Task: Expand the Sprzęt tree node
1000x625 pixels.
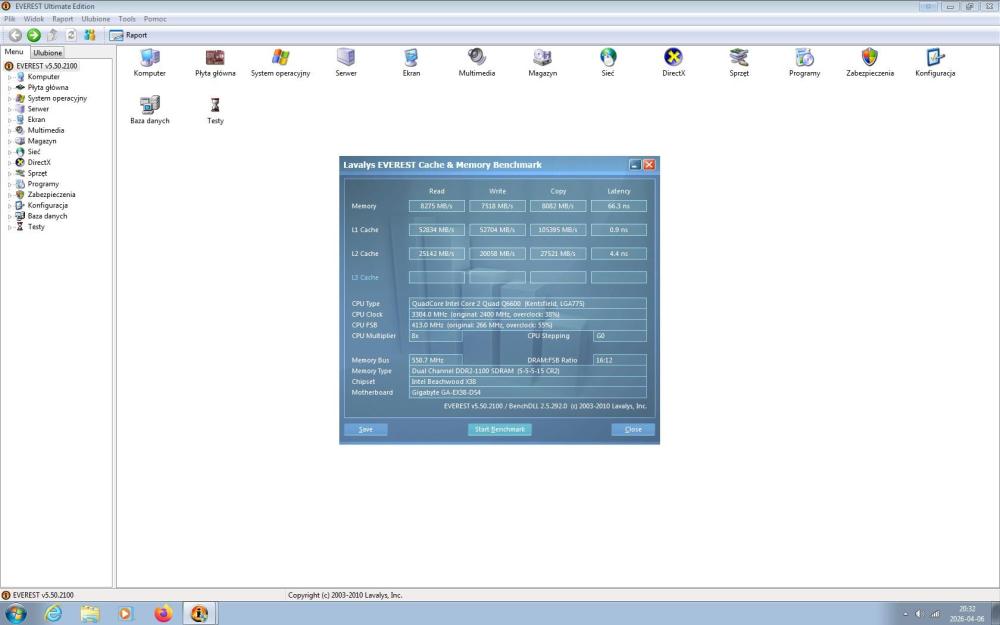Action: coord(10,174)
